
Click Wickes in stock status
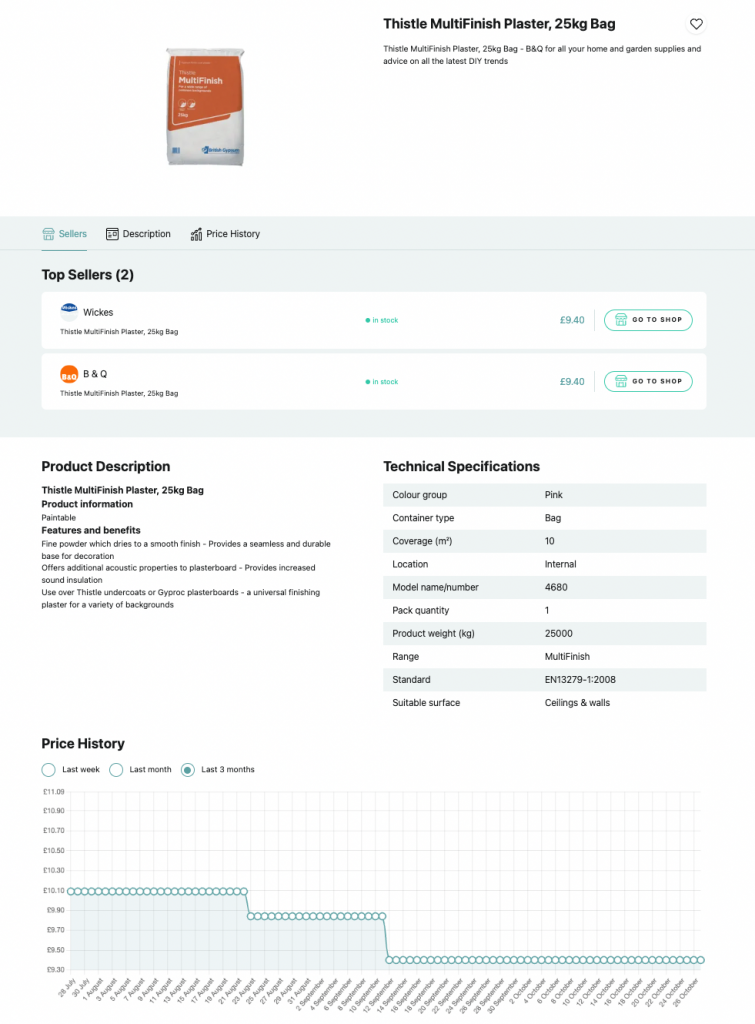[381, 320]
